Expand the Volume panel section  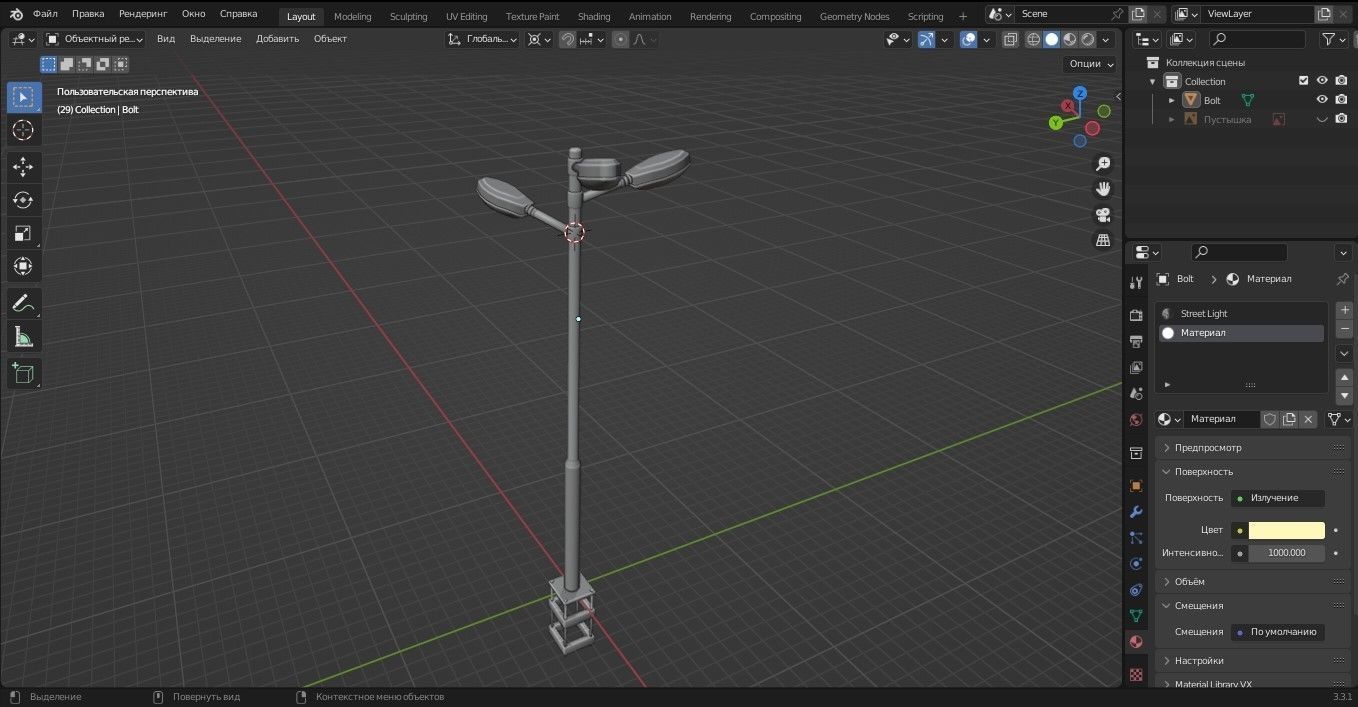1253,581
